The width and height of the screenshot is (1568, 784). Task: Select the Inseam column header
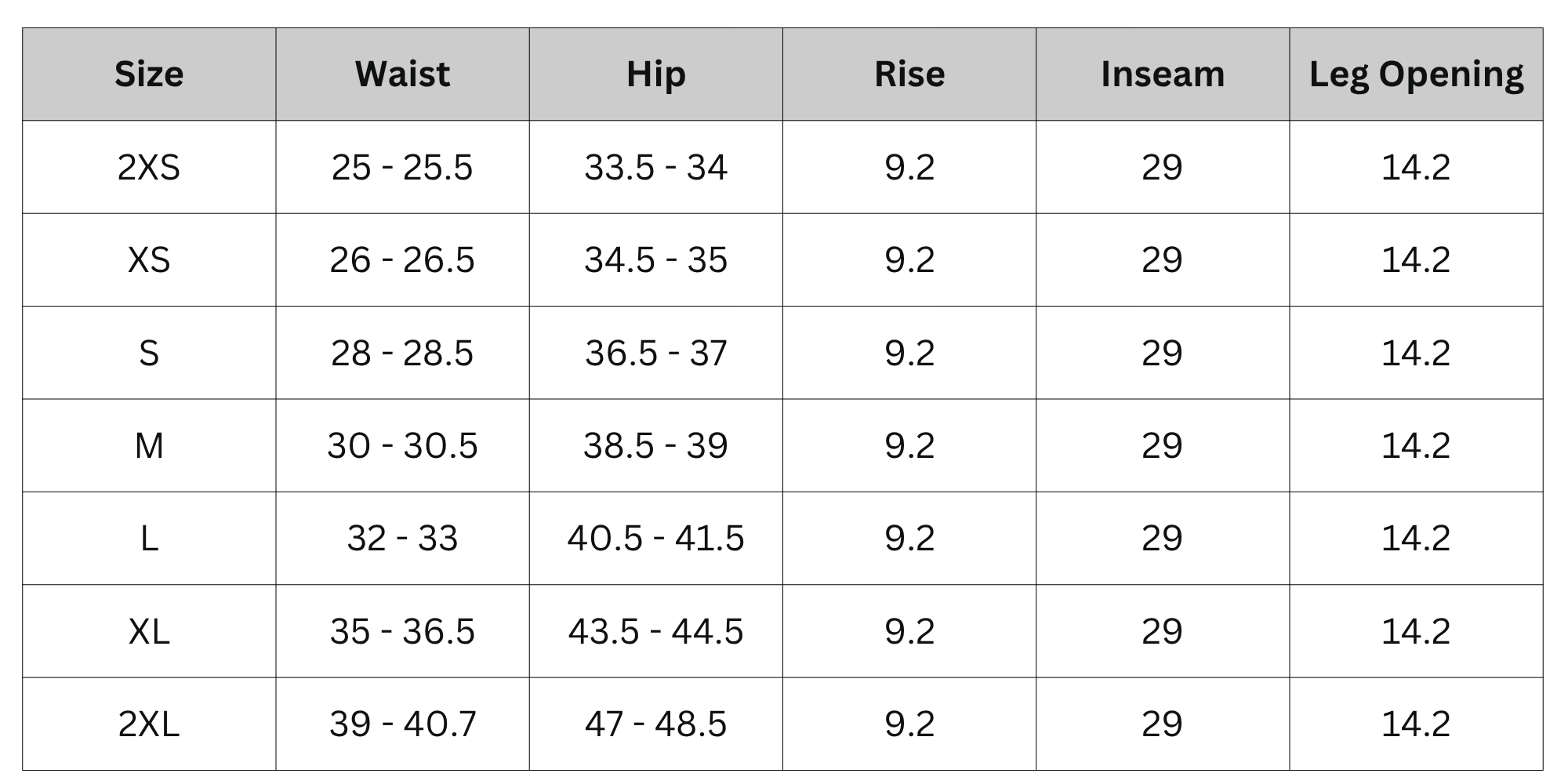[x=1163, y=74]
